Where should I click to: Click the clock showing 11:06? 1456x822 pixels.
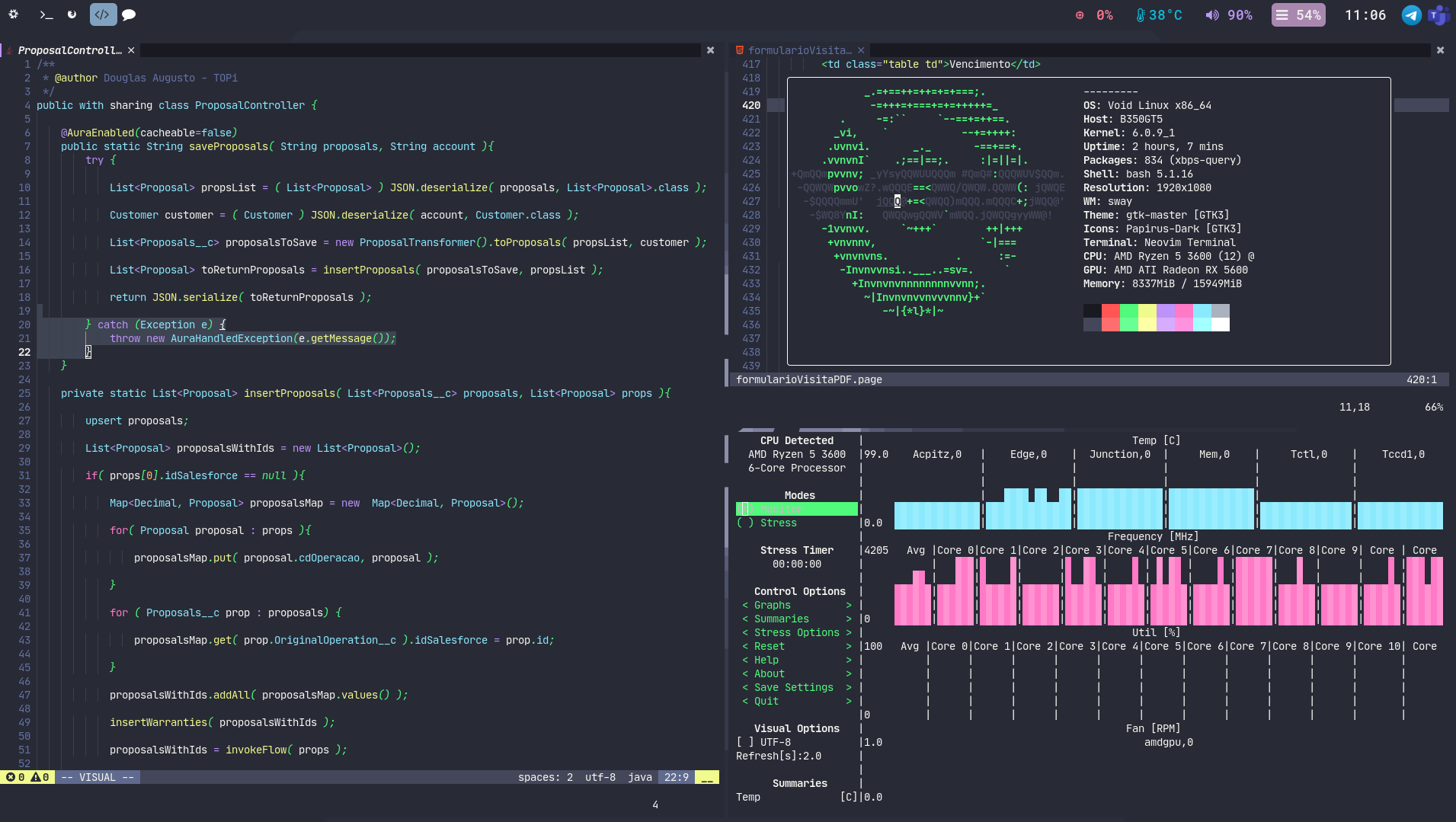[1365, 15]
